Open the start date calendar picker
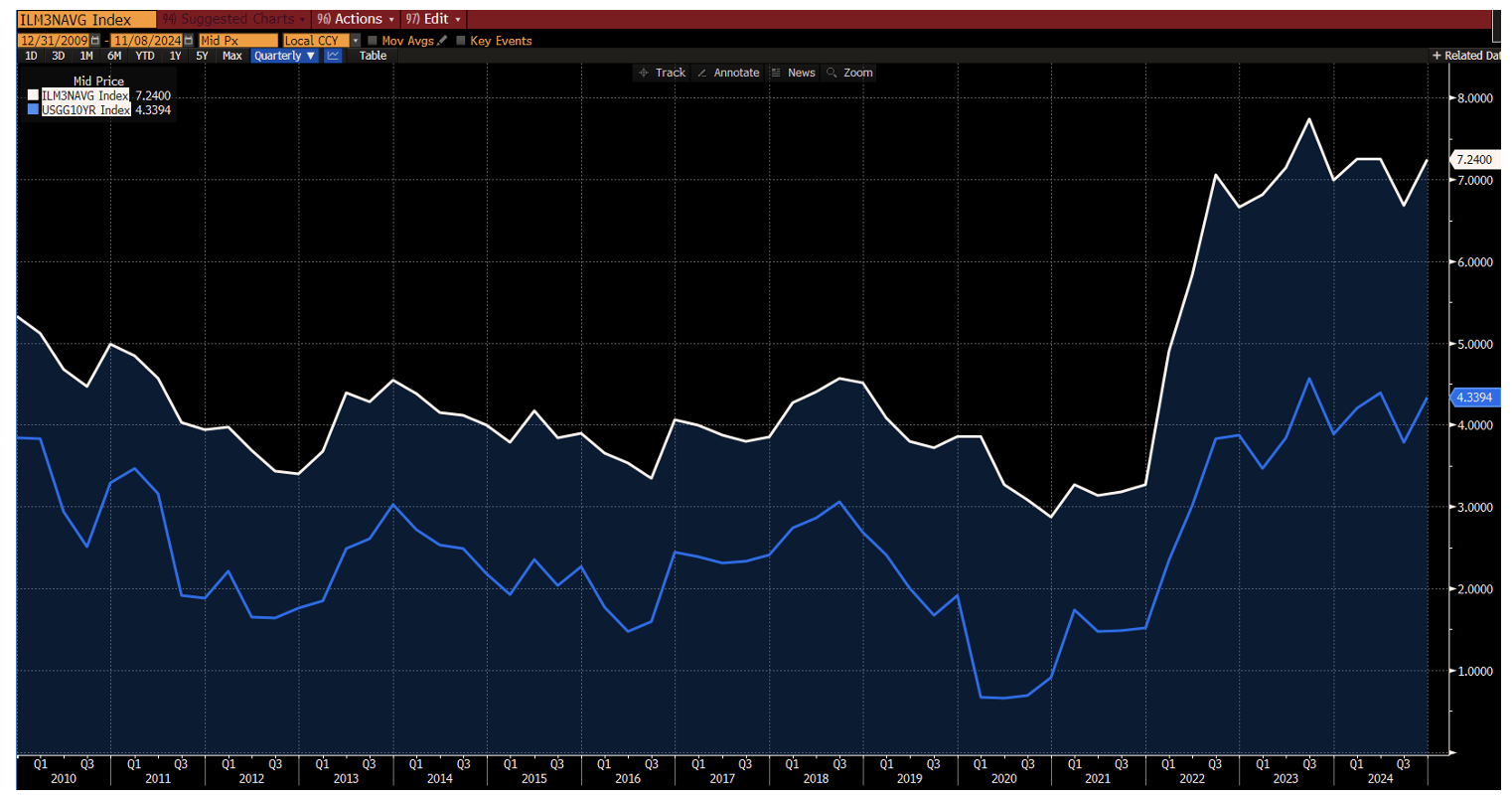This screenshot has width=1512, height=797. click(x=95, y=41)
